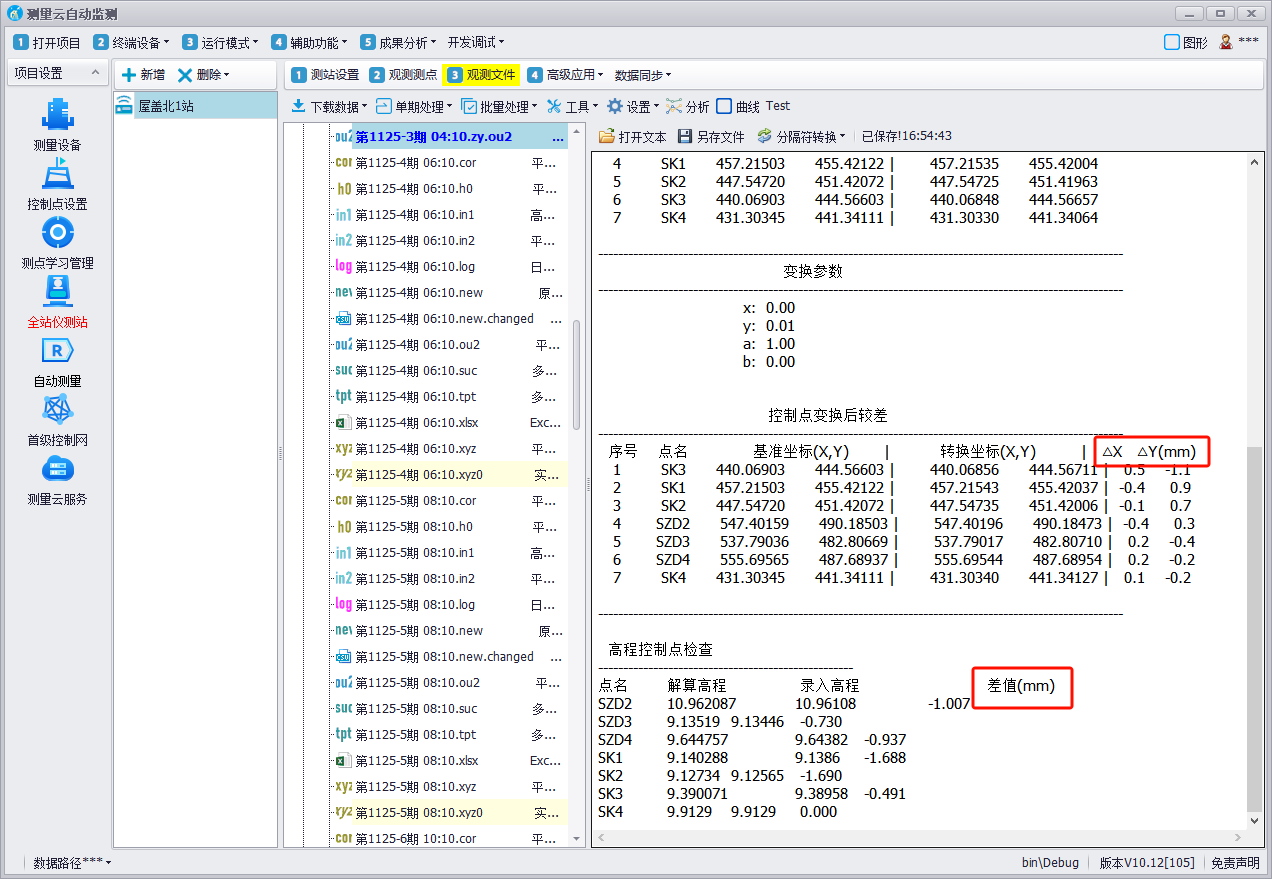Screen dimensions: 1272x879
Task: Collapse the 项目设置 panel header
Action: tap(57, 74)
